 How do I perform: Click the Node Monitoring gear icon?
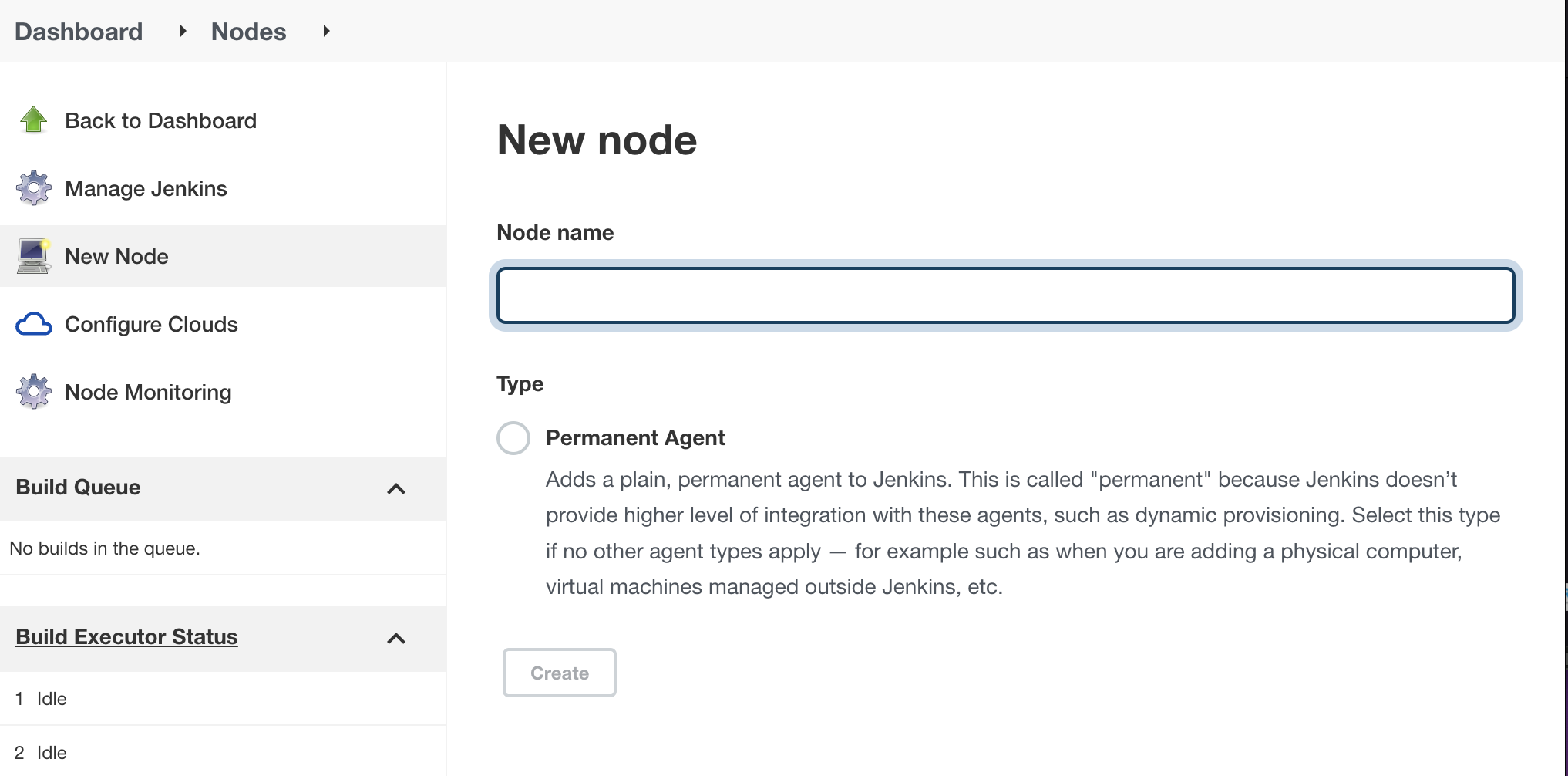pyautogui.click(x=32, y=391)
